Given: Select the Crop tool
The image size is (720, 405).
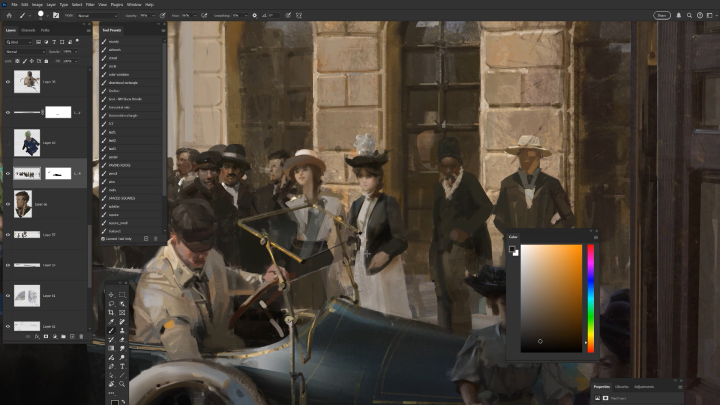Looking at the screenshot, I should 111,312.
